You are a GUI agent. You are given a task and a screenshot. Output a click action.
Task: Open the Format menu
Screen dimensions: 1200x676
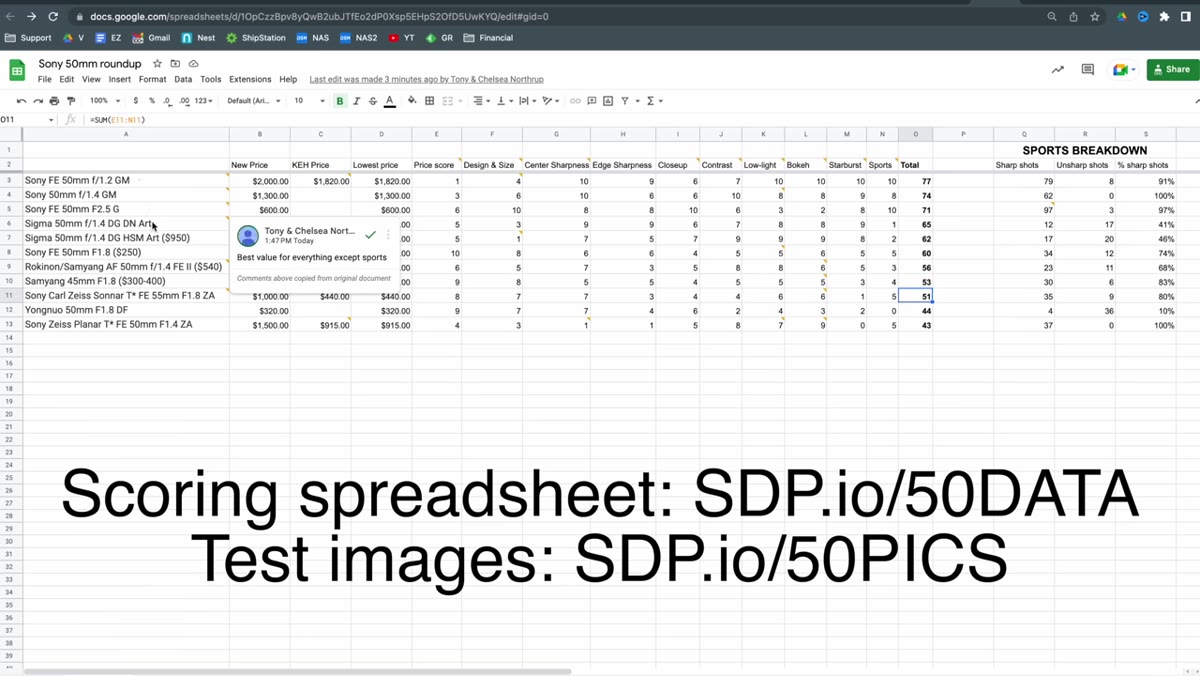point(152,79)
